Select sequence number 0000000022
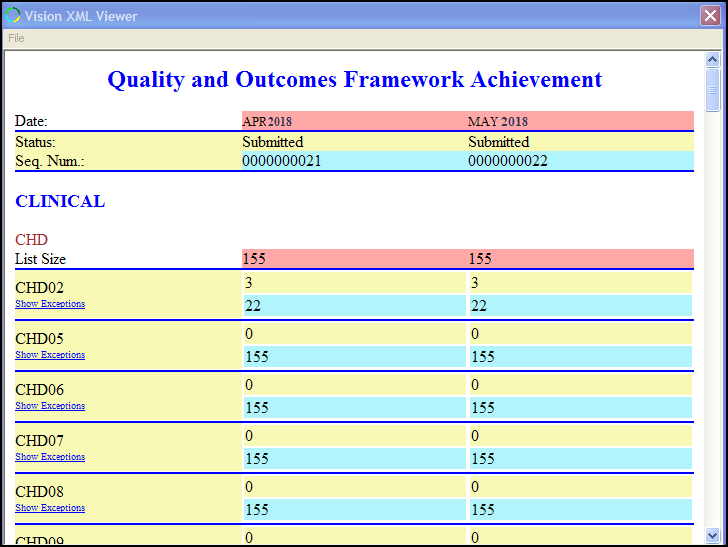The width and height of the screenshot is (728, 547). [x=507, y=161]
